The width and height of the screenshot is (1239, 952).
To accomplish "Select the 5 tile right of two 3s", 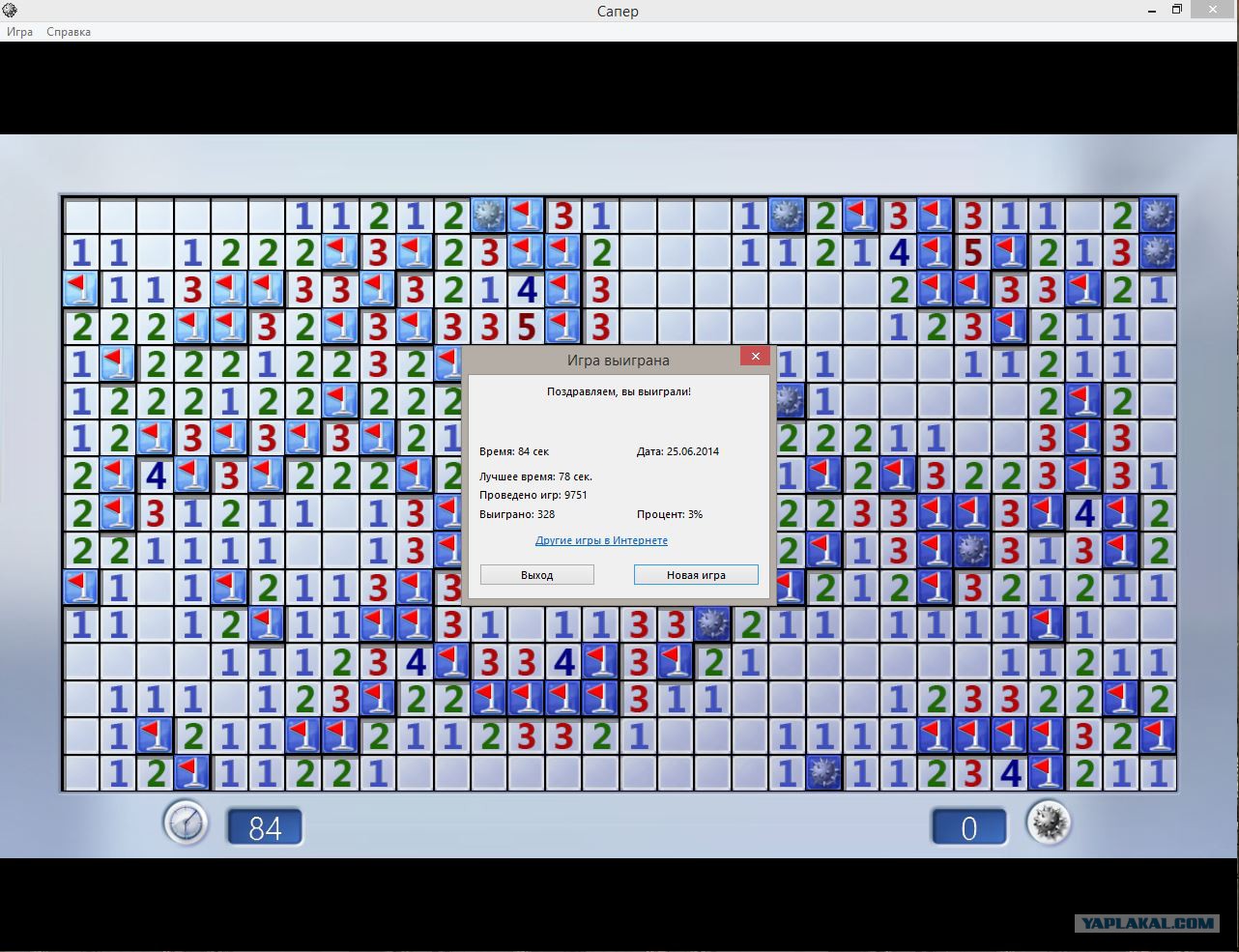I will tap(526, 327).
